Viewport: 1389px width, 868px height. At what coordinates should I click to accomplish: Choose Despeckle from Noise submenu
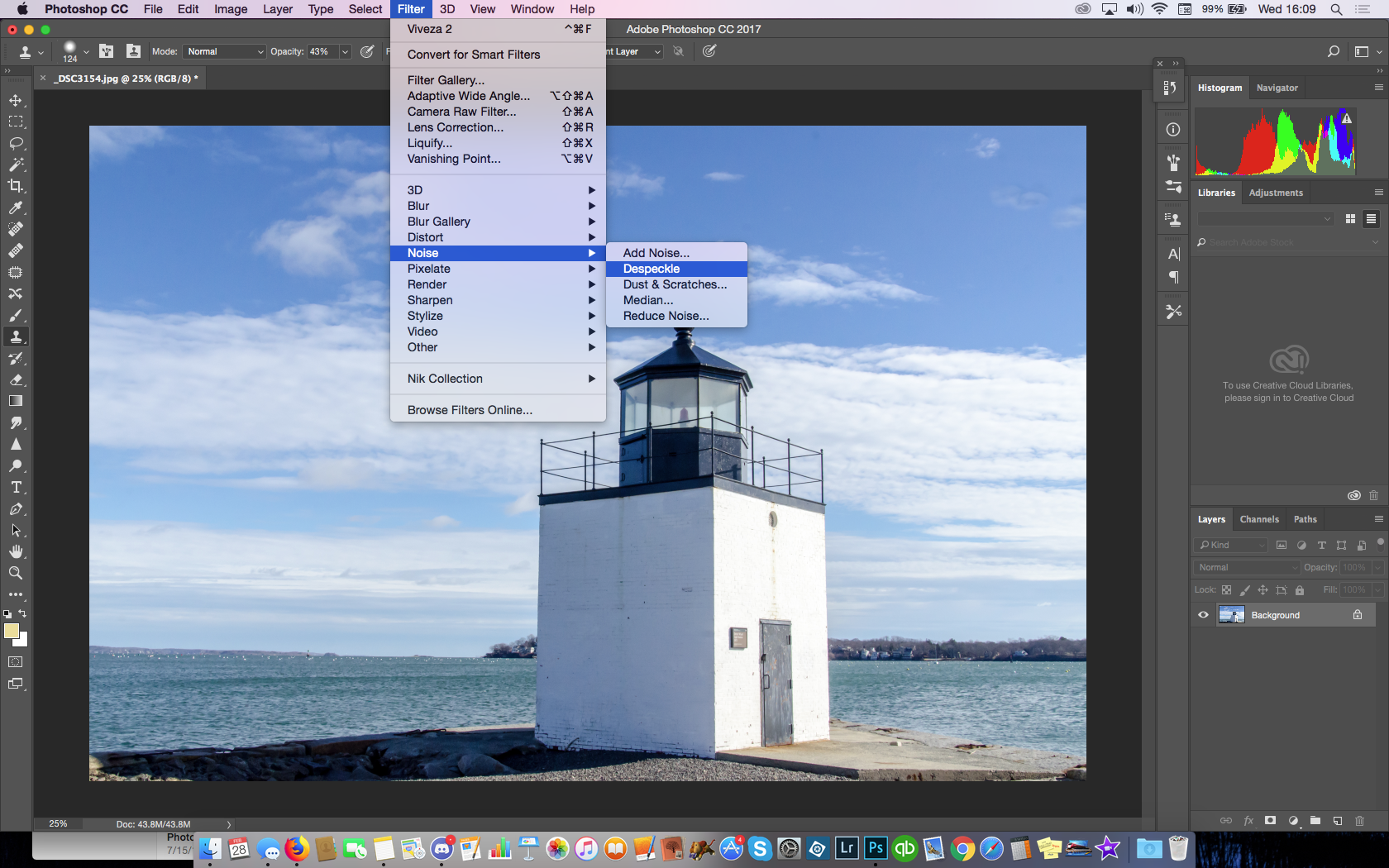pyautogui.click(x=676, y=269)
